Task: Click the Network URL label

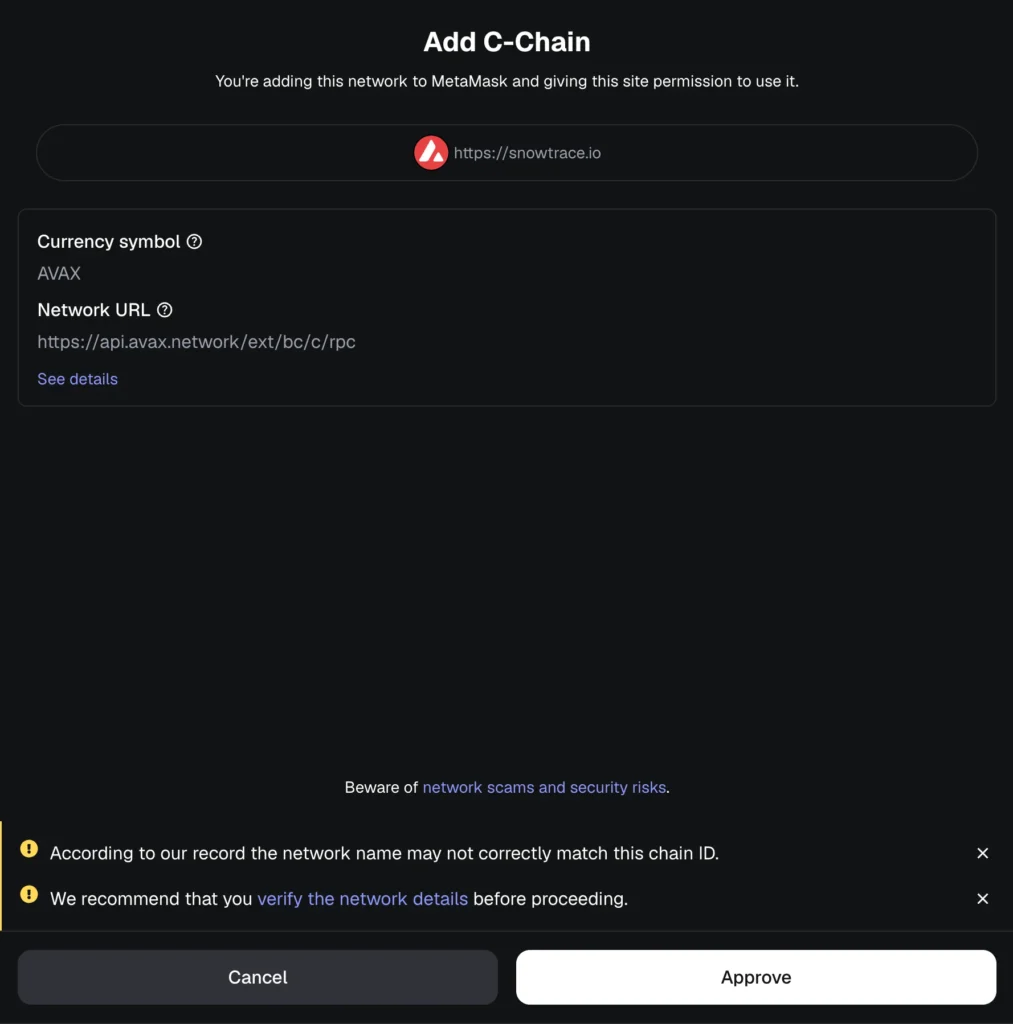Action: coord(93,310)
